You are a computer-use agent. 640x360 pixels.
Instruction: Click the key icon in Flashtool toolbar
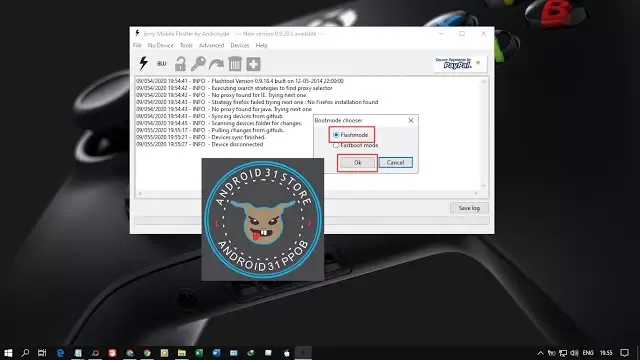198,64
